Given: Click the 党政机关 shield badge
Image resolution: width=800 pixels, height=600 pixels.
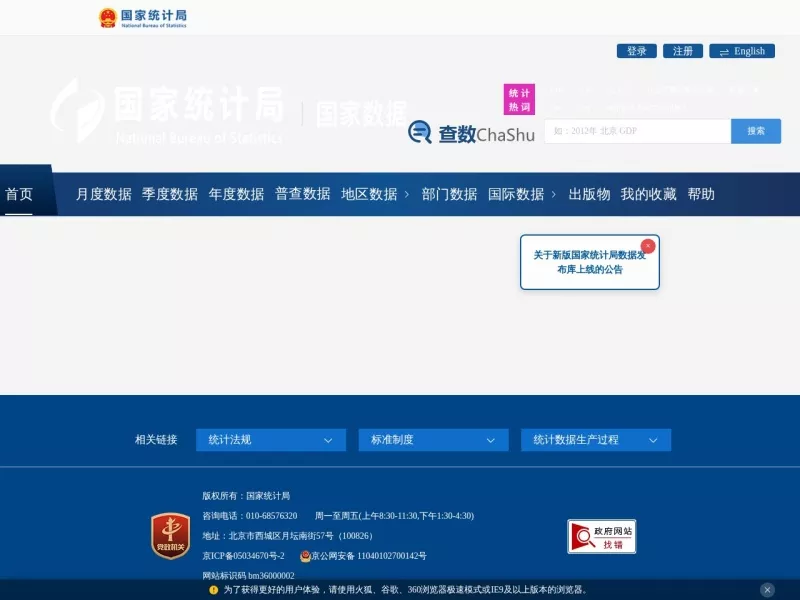Looking at the screenshot, I should (x=170, y=536).
